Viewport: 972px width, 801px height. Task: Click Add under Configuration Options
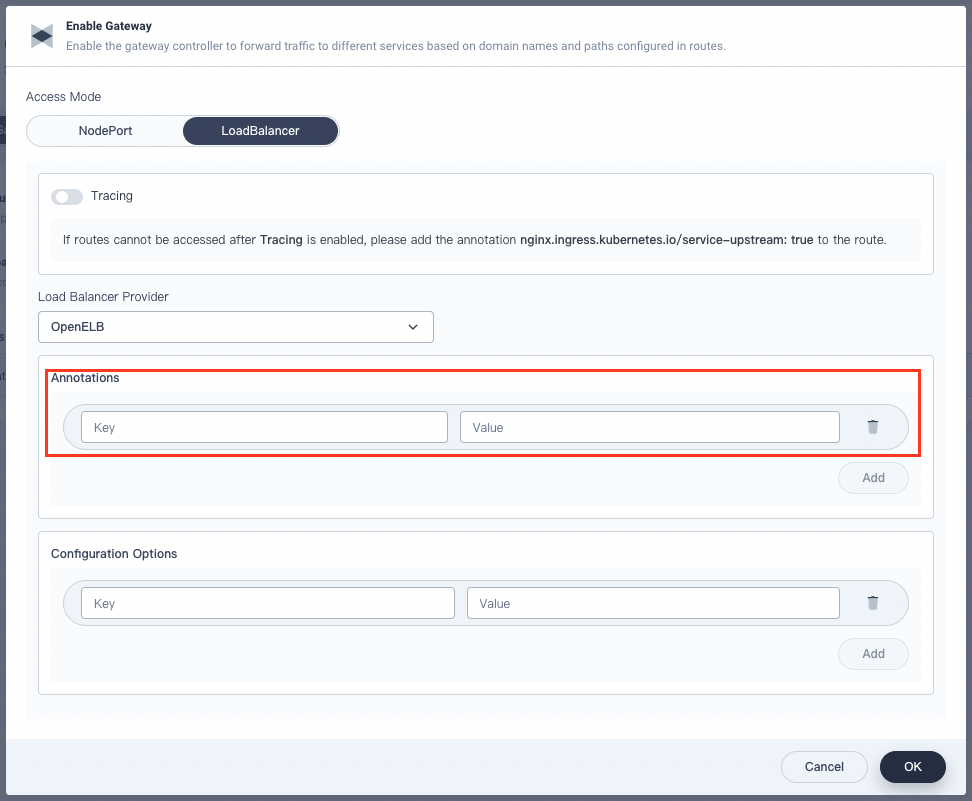tap(873, 653)
